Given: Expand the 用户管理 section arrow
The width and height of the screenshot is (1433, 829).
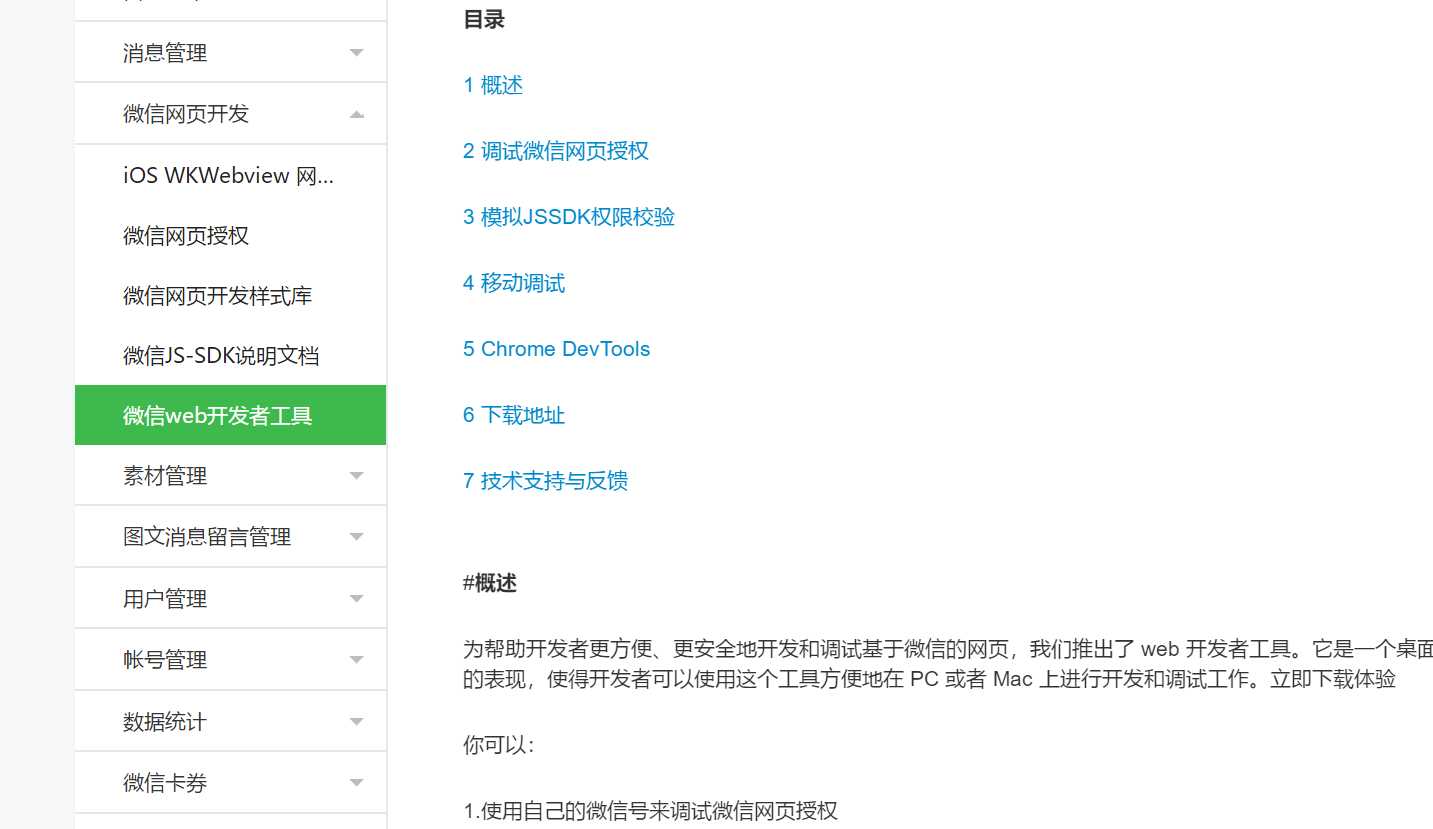Looking at the screenshot, I should (357, 599).
